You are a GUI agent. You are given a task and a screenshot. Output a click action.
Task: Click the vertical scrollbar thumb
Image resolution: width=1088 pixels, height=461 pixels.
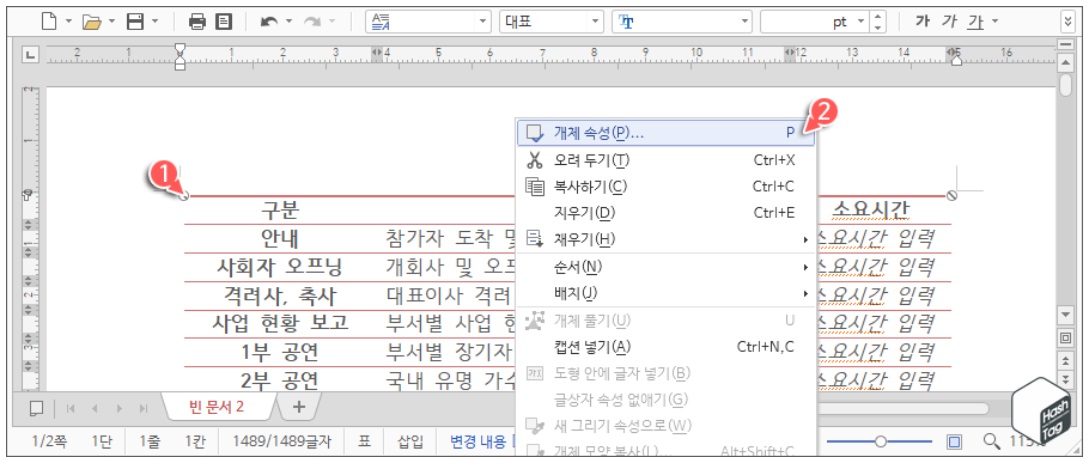point(1065,84)
